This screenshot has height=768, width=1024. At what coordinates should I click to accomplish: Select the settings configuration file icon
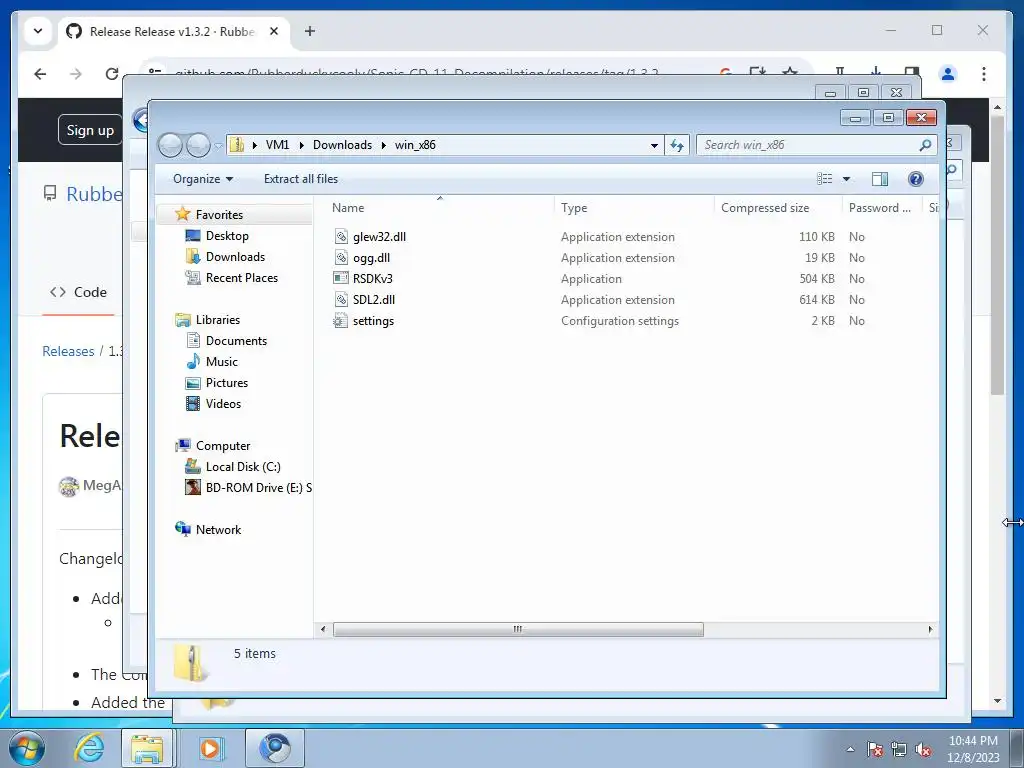tap(341, 321)
